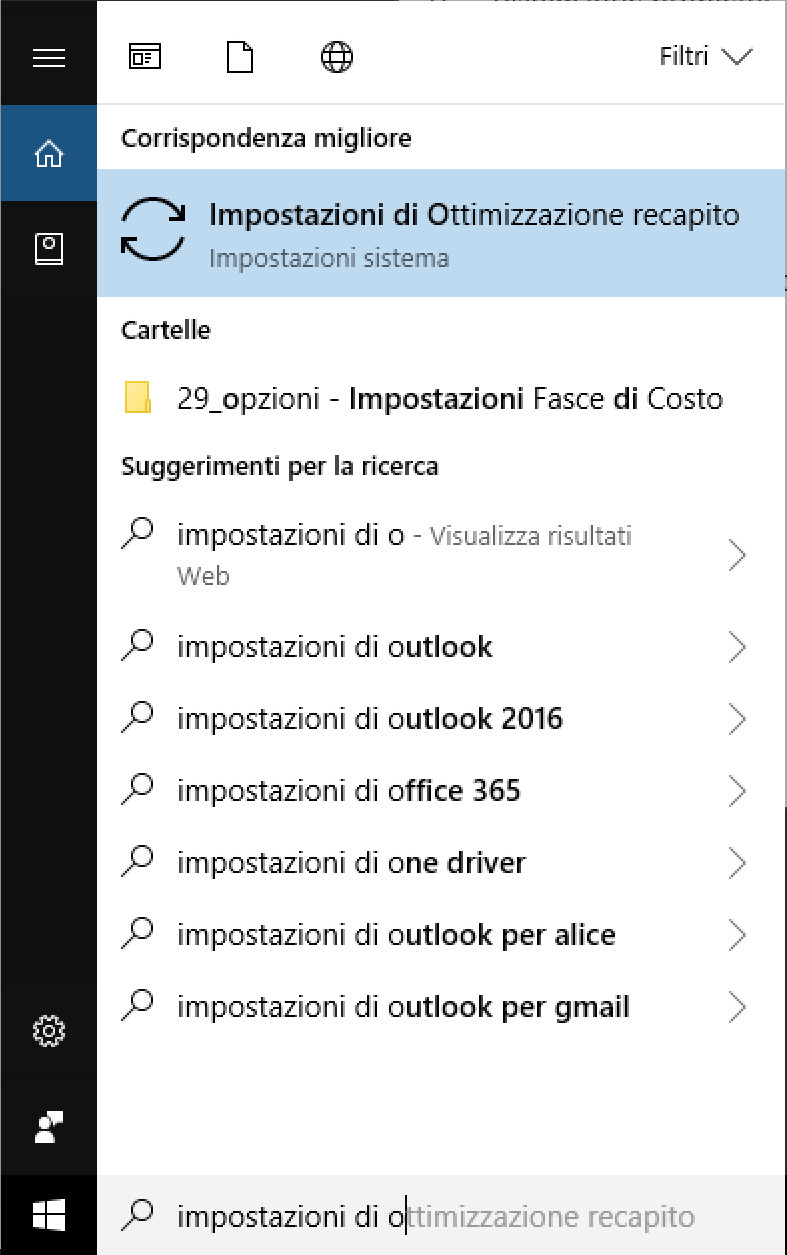
Task: Expand arrow for 'impostazioni di one driver'
Action: pyautogui.click(x=738, y=863)
